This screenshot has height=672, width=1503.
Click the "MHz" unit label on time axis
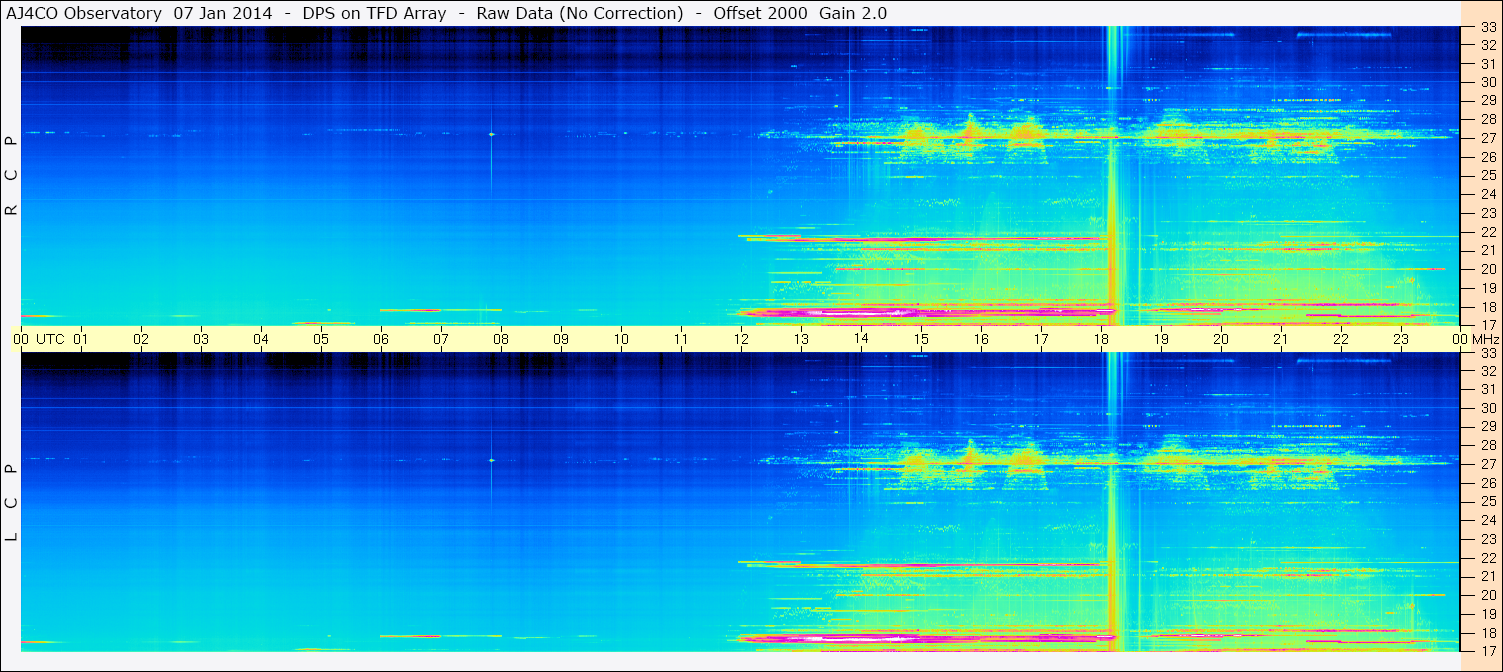click(1484, 339)
